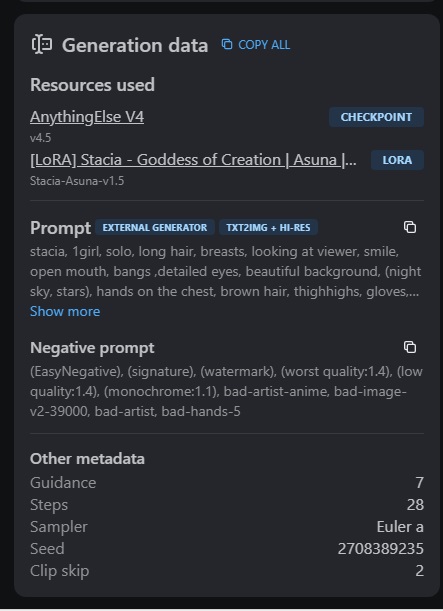Click the COPY ALL generation data button

256,45
